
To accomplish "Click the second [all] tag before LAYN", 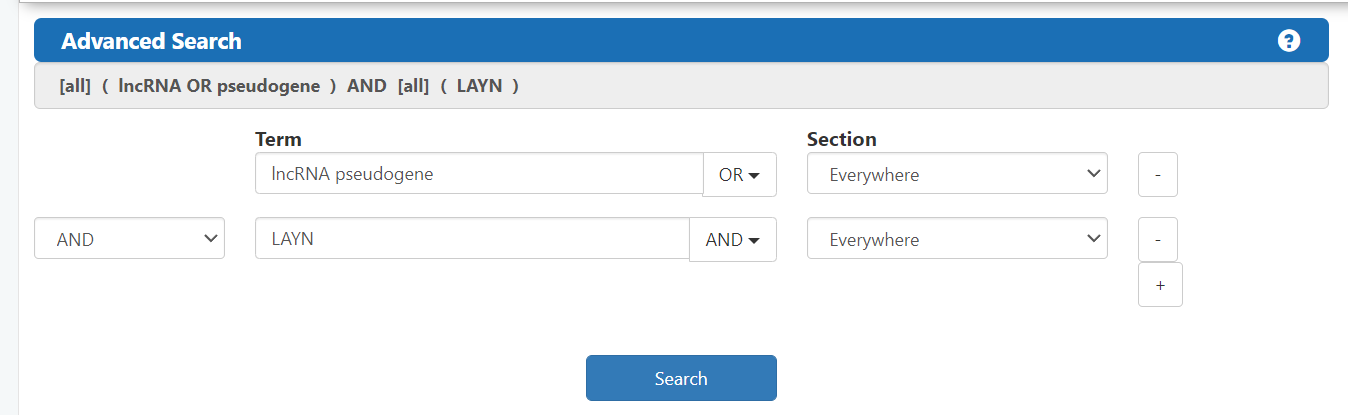I will [413, 86].
